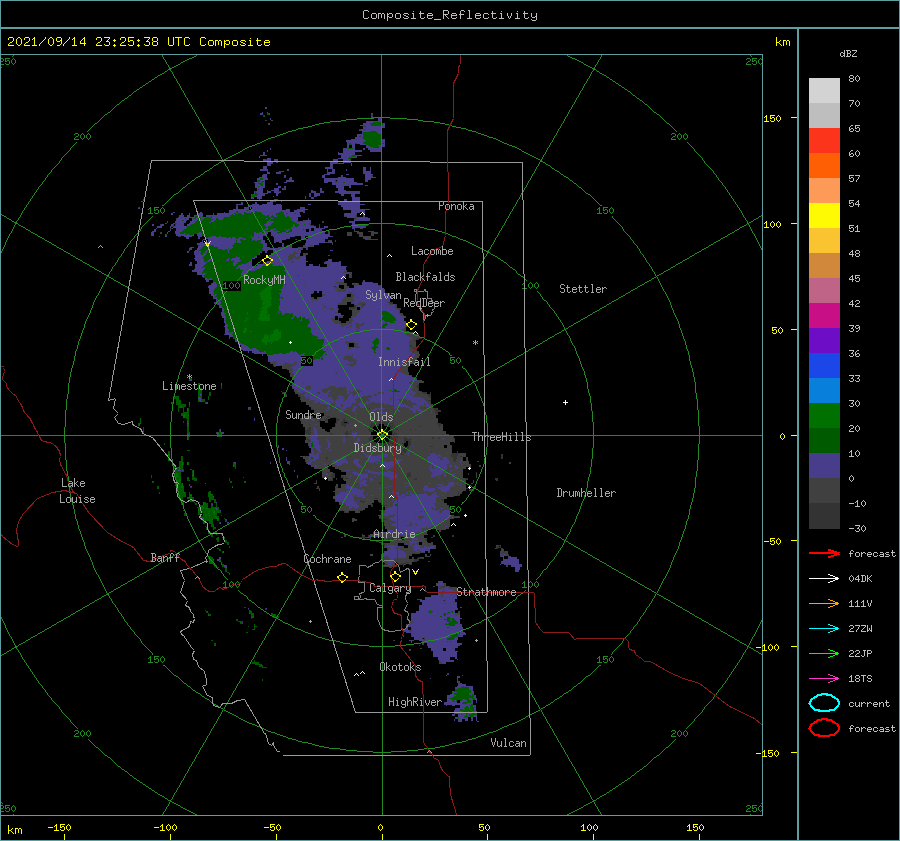Click the Innisfail town label
Viewport: 900px width, 841px height.
pyautogui.click(x=404, y=362)
